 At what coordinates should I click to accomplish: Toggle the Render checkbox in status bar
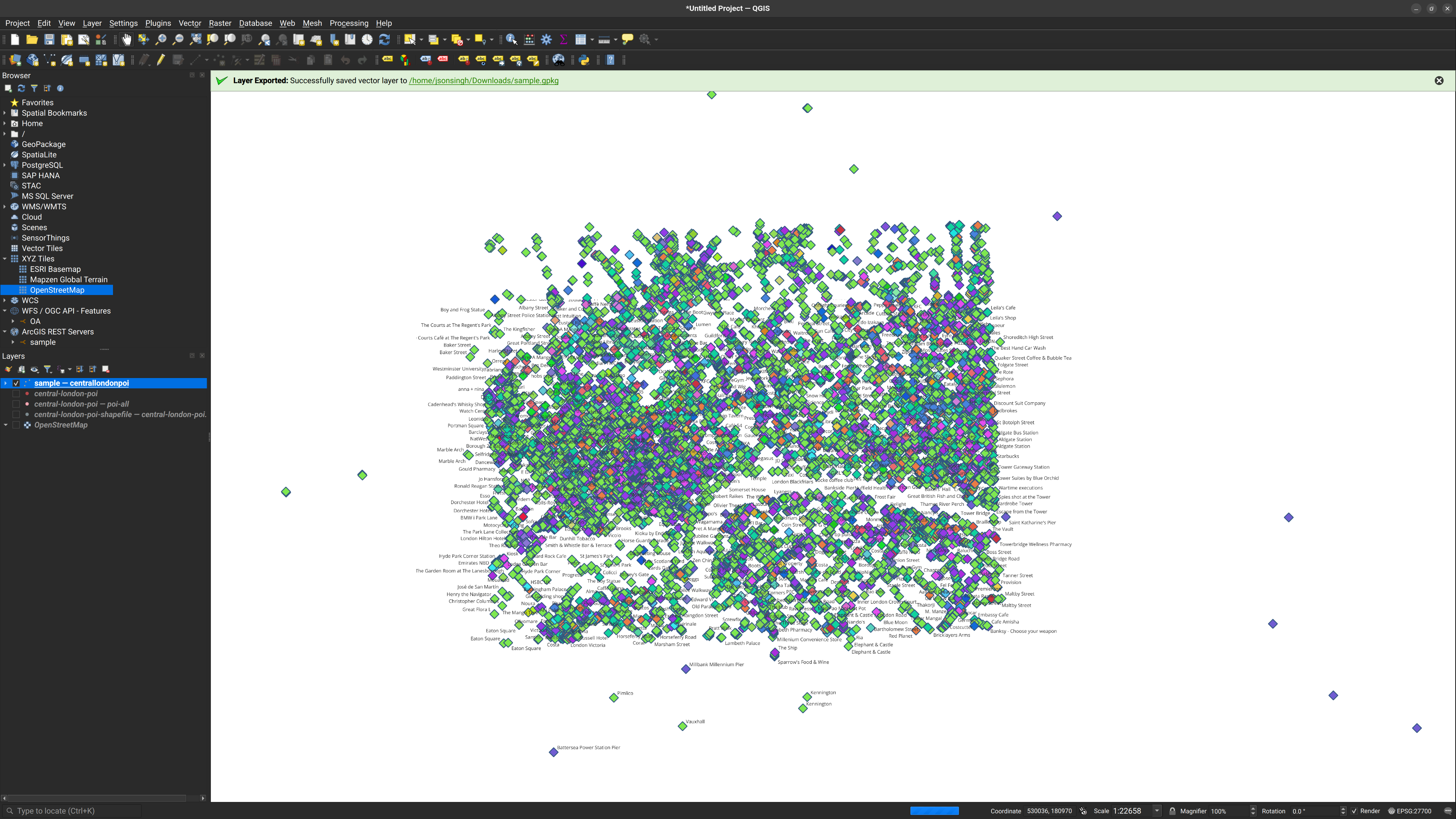(1354, 811)
